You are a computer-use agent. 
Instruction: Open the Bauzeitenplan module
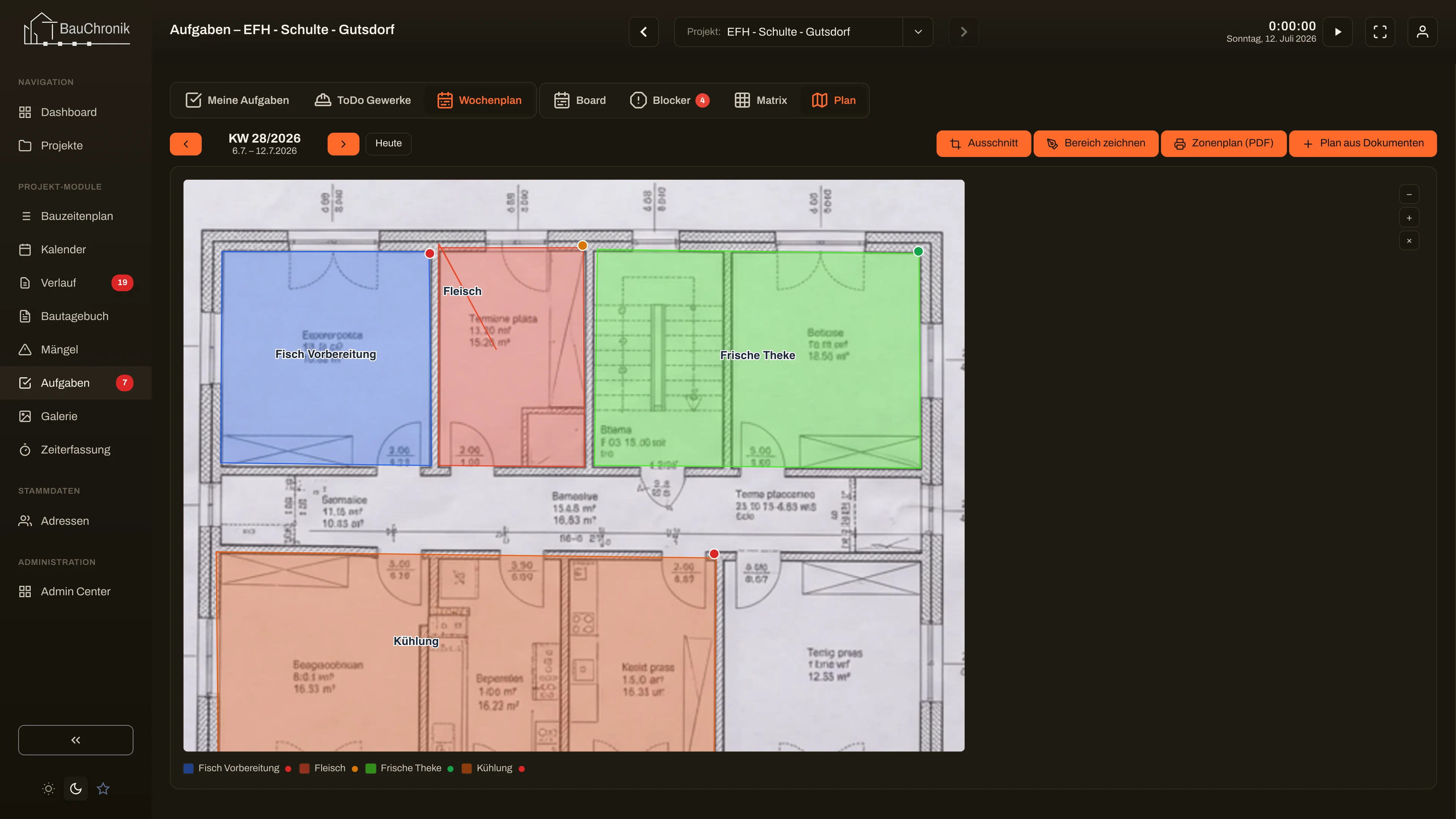[x=76, y=216]
